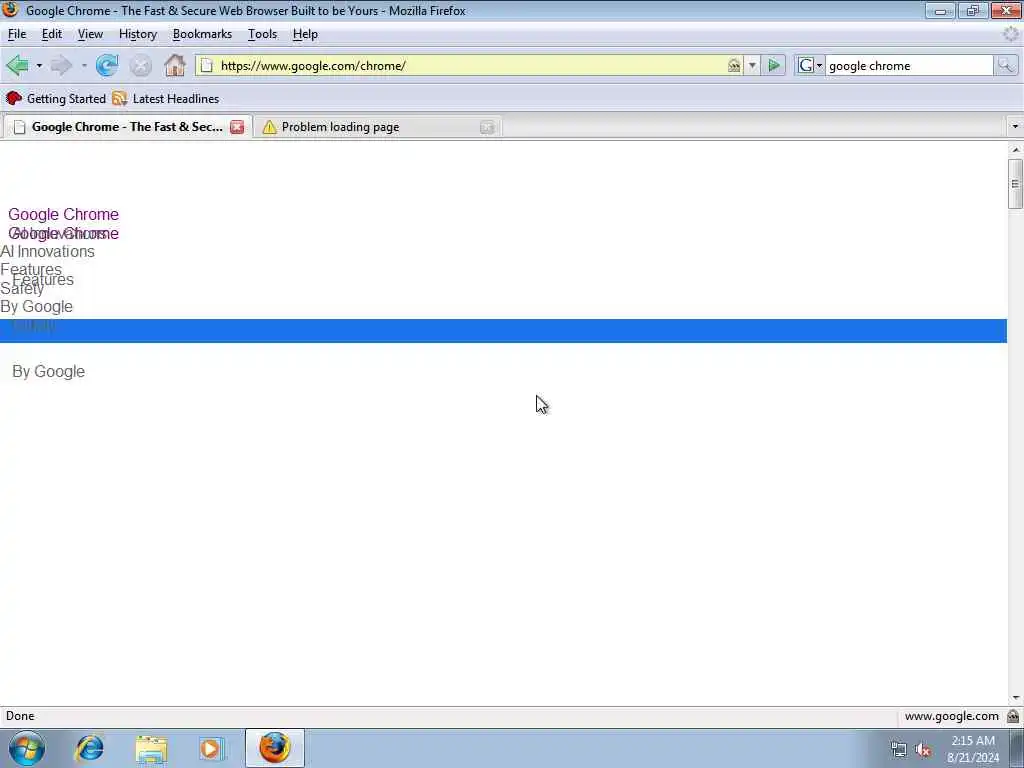Open the File menu
This screenshot has height=768, width=1024.
[17, 34]
